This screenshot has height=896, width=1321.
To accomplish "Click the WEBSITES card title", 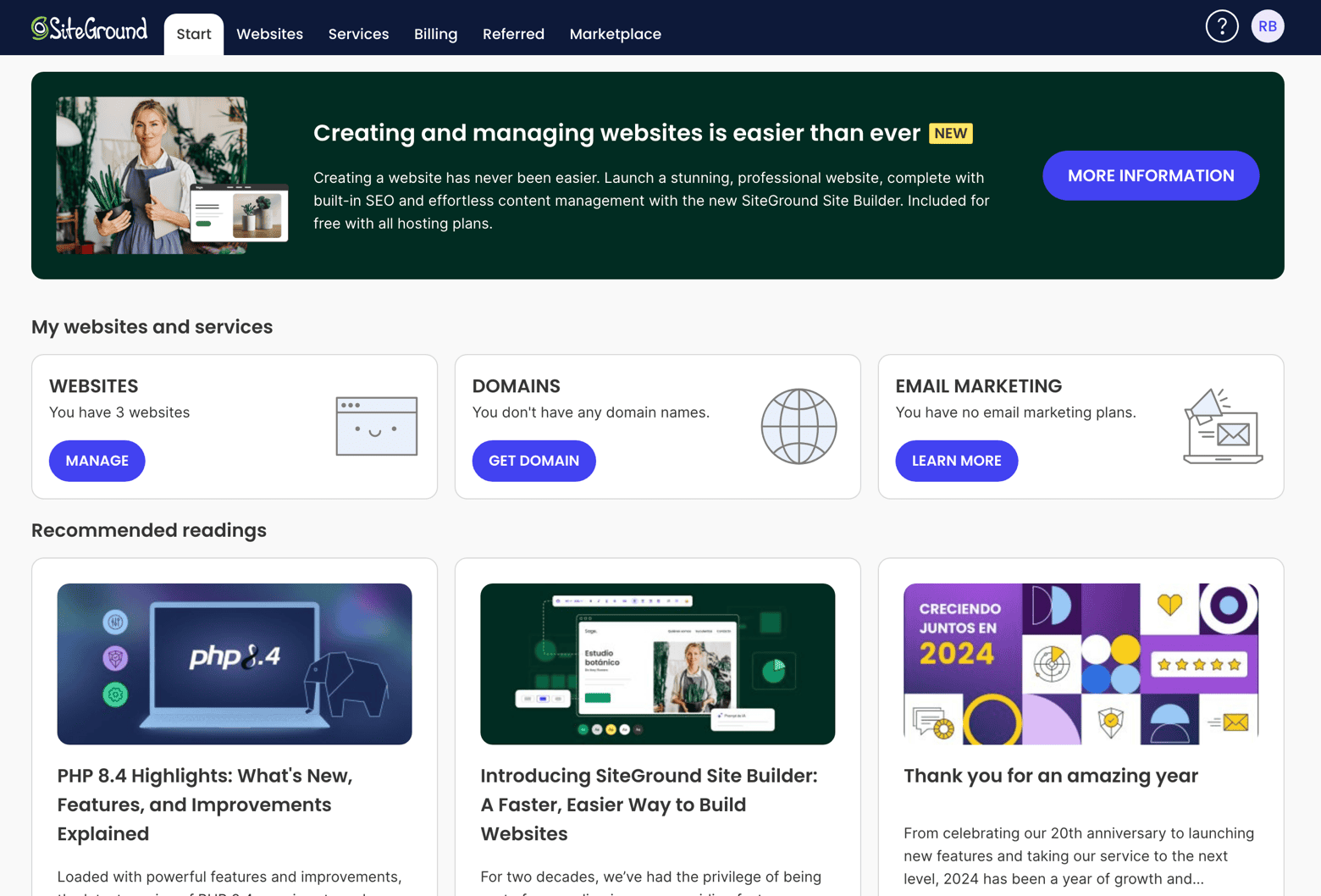I will (x=94, y=386).
